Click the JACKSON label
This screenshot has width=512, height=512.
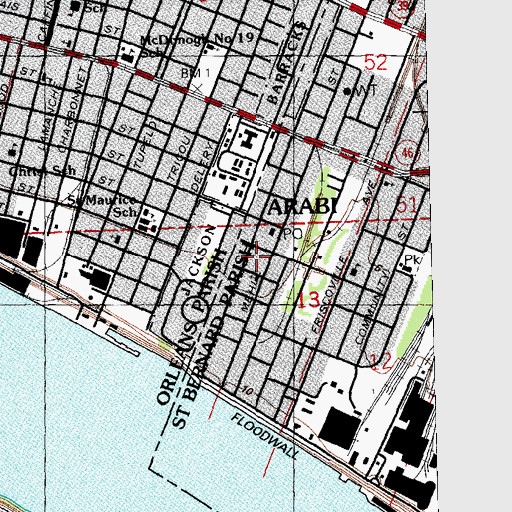pyautogui.click(x=199, y=260)
